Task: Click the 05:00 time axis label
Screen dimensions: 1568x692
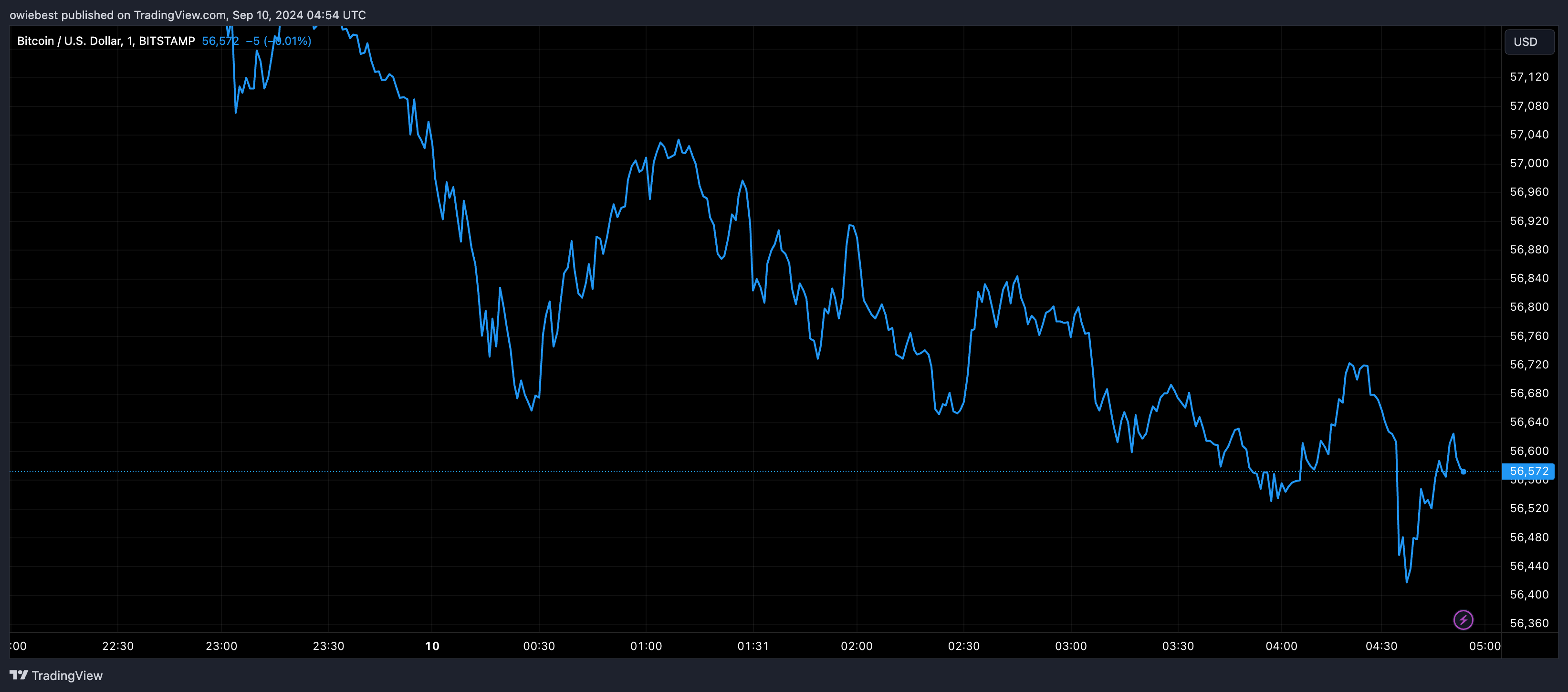Action: point(1484,646)
